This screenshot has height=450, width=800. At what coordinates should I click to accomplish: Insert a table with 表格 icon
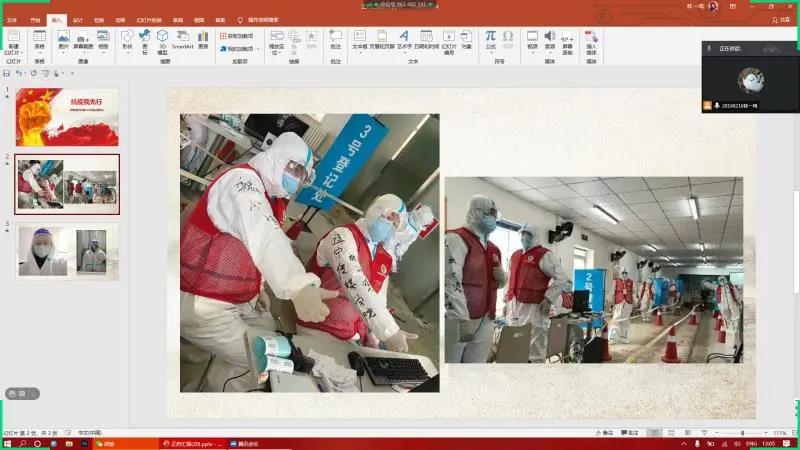40,40
